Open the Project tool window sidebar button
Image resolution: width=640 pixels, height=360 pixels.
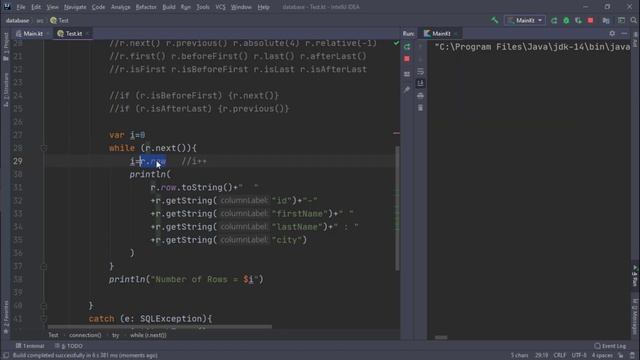5,47
